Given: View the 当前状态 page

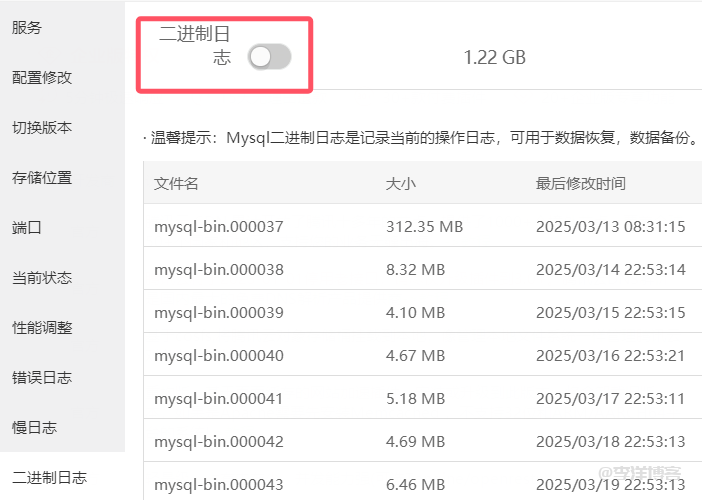Looking at the screenshot, I should [42, 278].
